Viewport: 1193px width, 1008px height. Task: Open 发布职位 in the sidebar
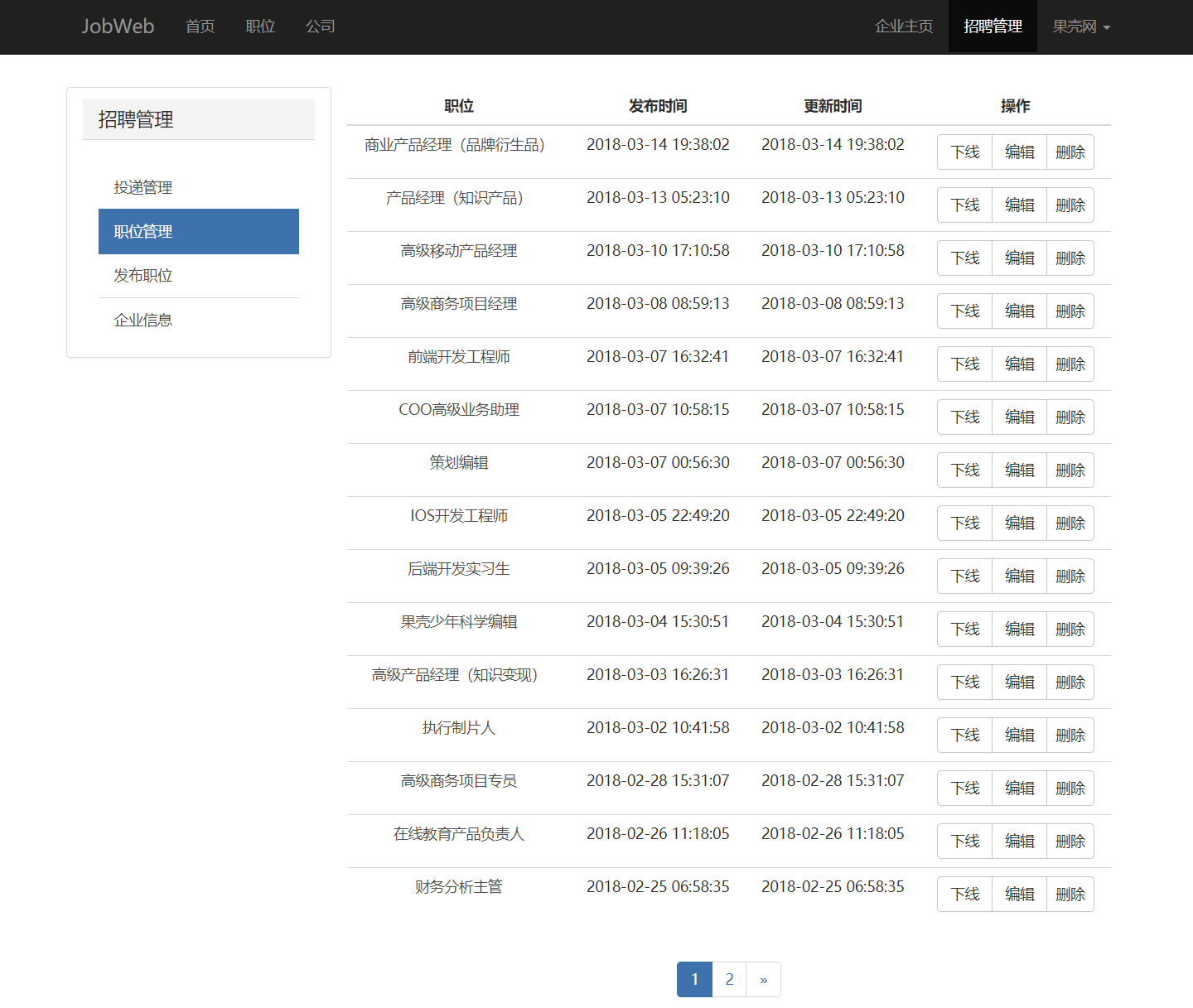tap(199, 276)
